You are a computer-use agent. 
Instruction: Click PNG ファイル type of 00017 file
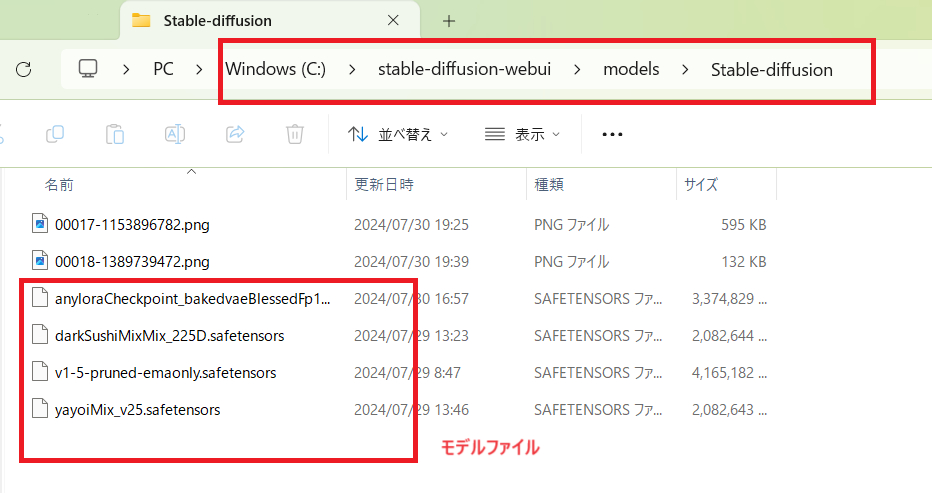coord(571,225)
